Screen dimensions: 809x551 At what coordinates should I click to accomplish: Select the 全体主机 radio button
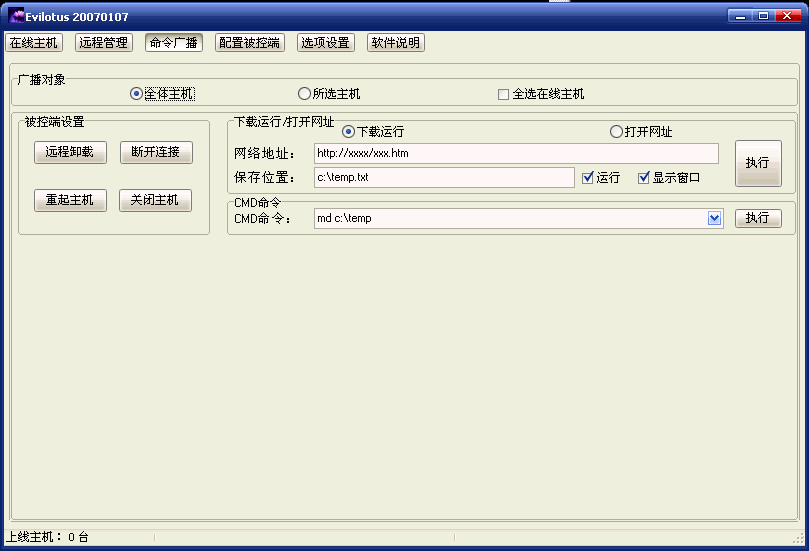point(137,94)
